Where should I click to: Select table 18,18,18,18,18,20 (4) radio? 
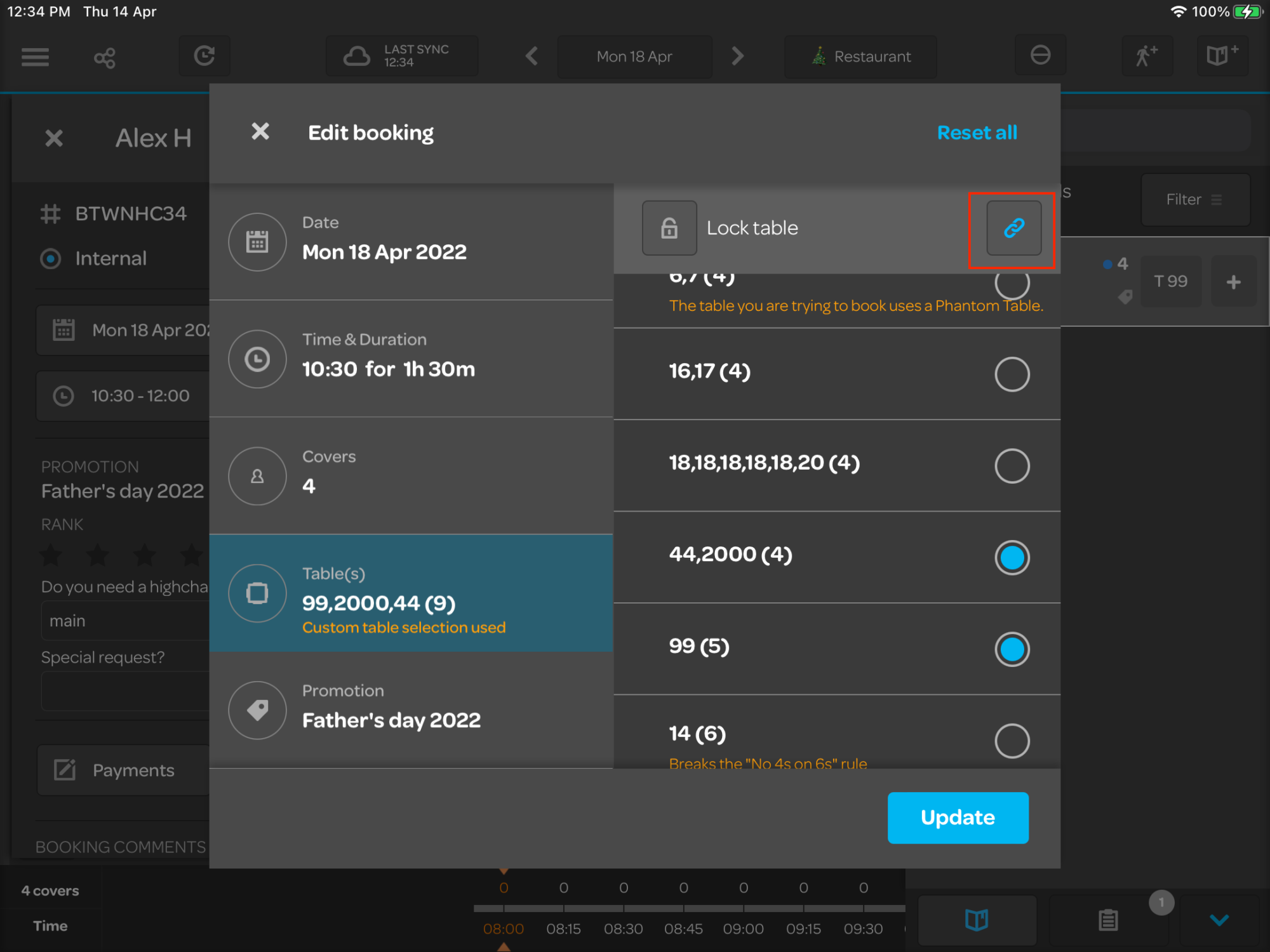pos(1012,466)
